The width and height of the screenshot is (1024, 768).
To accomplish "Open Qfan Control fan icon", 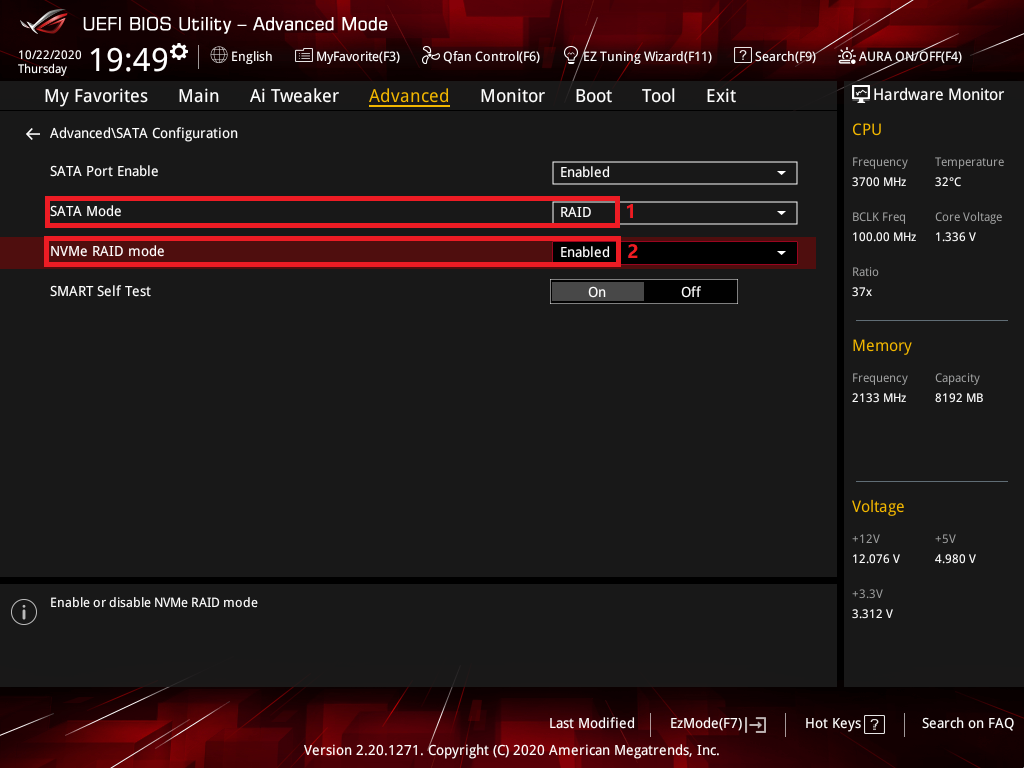I will point(430,56).
